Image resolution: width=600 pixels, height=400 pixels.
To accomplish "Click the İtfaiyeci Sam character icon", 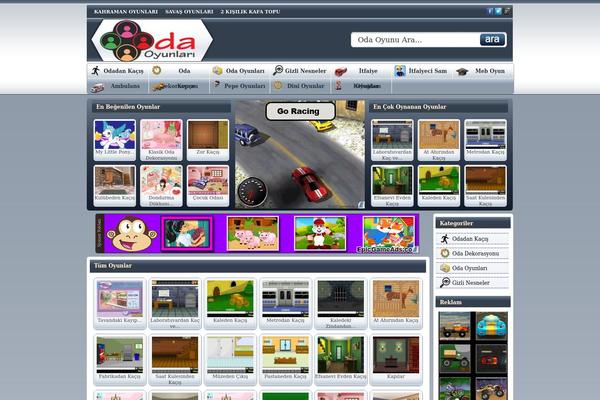I will (400, 71).
